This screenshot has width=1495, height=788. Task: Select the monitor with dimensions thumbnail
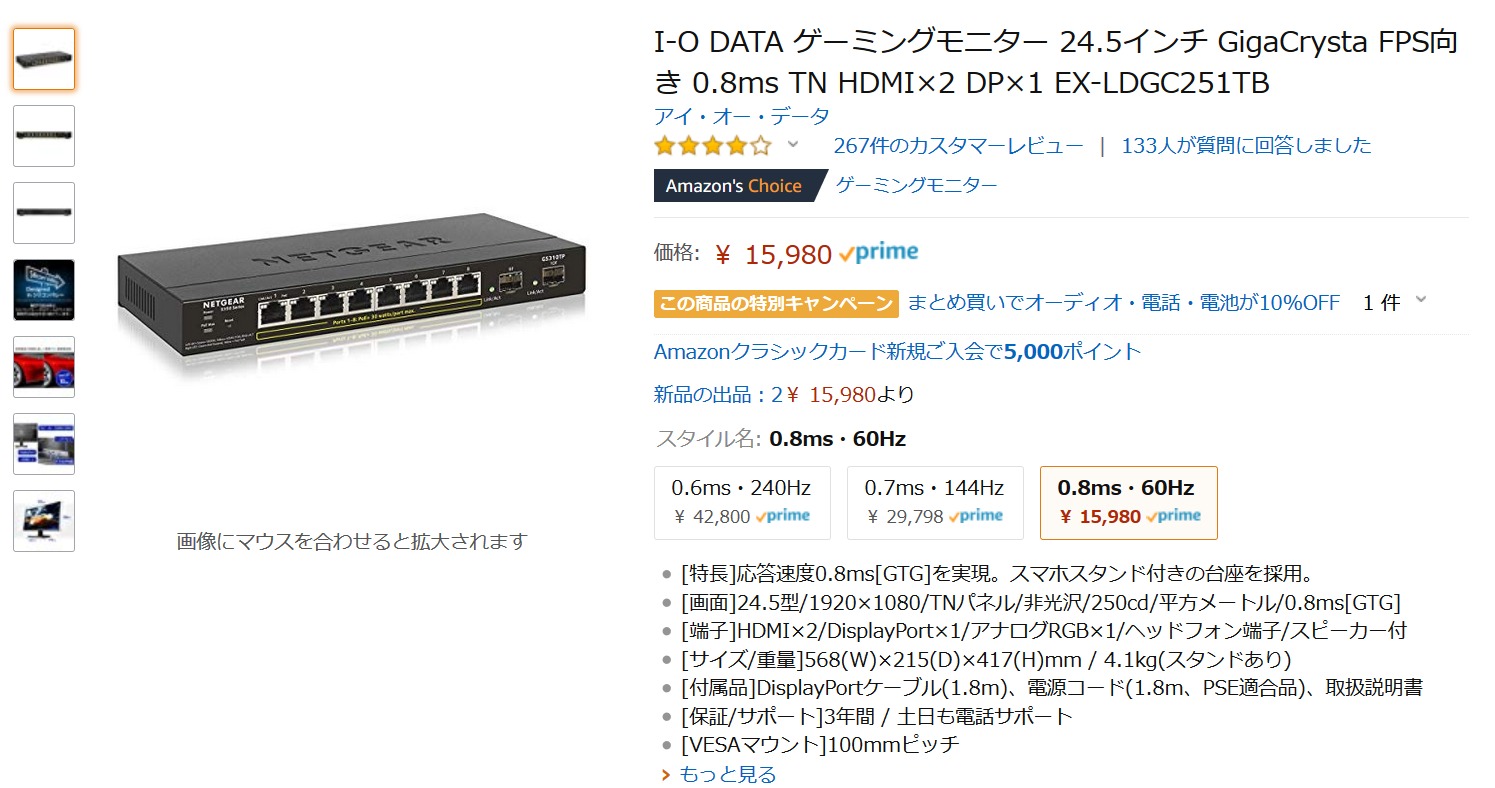coord(44,521)
